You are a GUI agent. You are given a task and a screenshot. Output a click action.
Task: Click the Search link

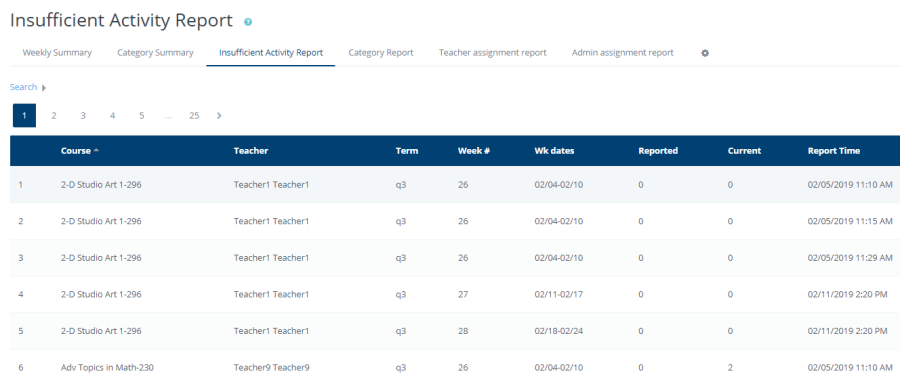[24, 87]
